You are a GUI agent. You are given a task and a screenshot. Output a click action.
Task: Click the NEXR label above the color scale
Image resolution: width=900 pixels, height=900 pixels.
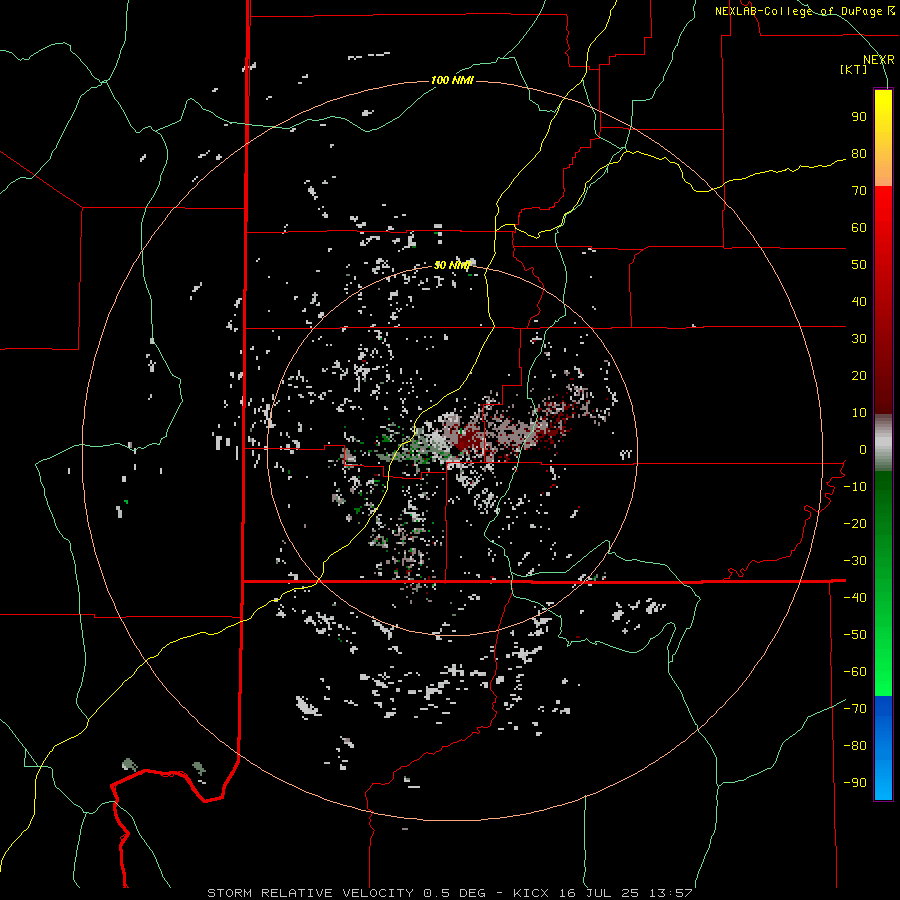pyautogui.click(x=879, y=60)
